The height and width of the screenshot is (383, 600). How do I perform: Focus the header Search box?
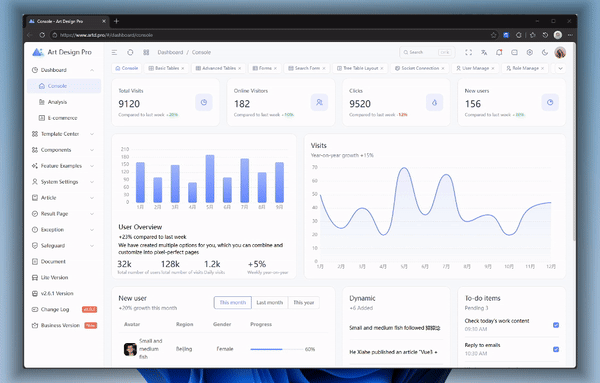[x=427, y=52]
